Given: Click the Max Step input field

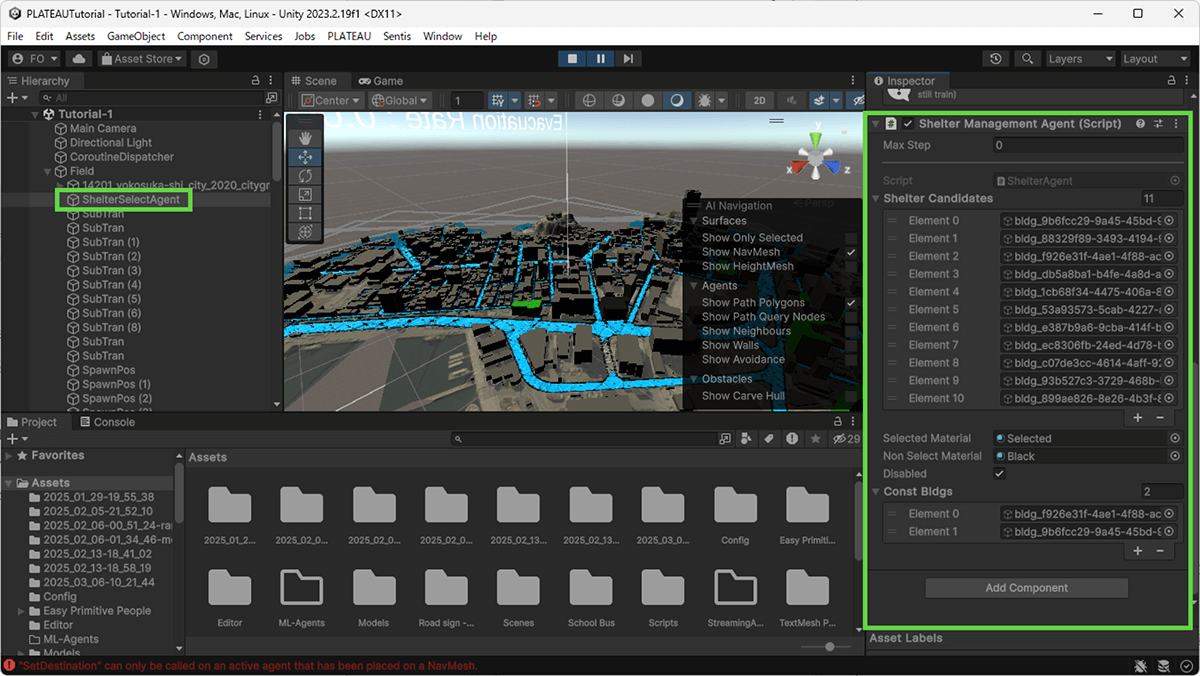Looking at the screenshot, I should 1088,145.
